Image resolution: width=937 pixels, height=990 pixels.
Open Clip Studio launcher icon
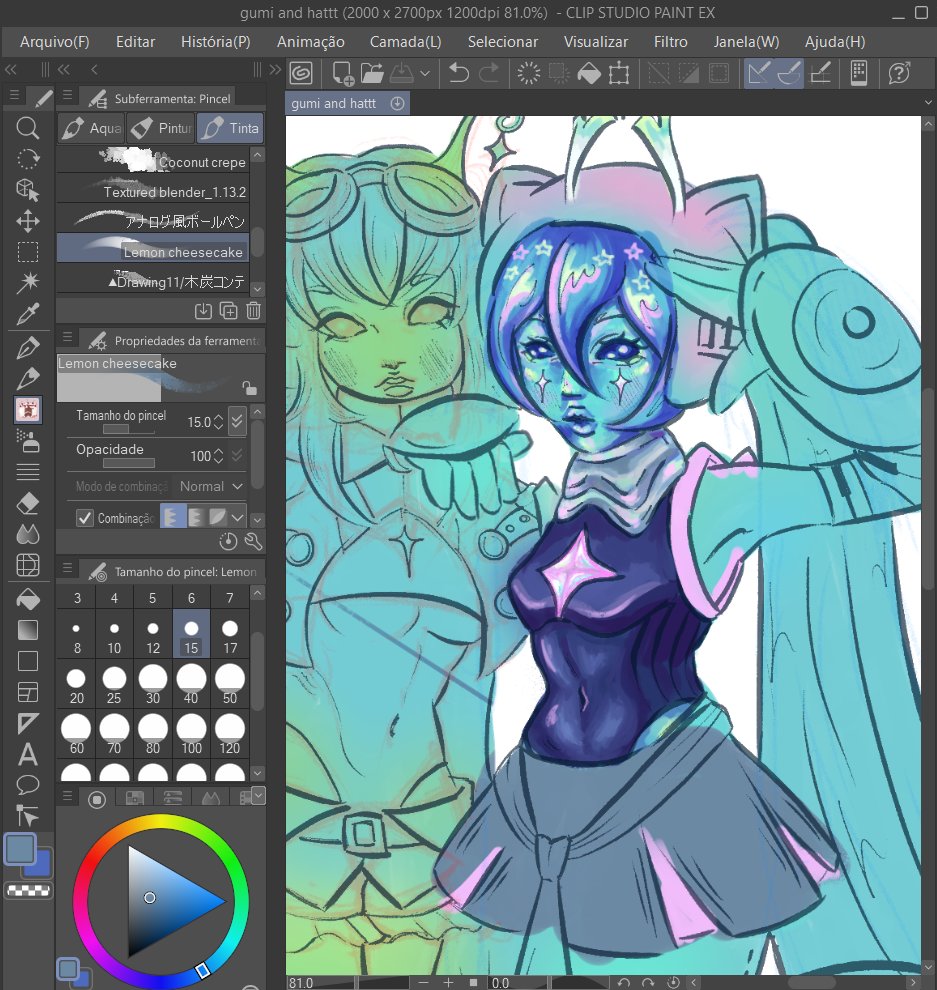tap(301, 73)
